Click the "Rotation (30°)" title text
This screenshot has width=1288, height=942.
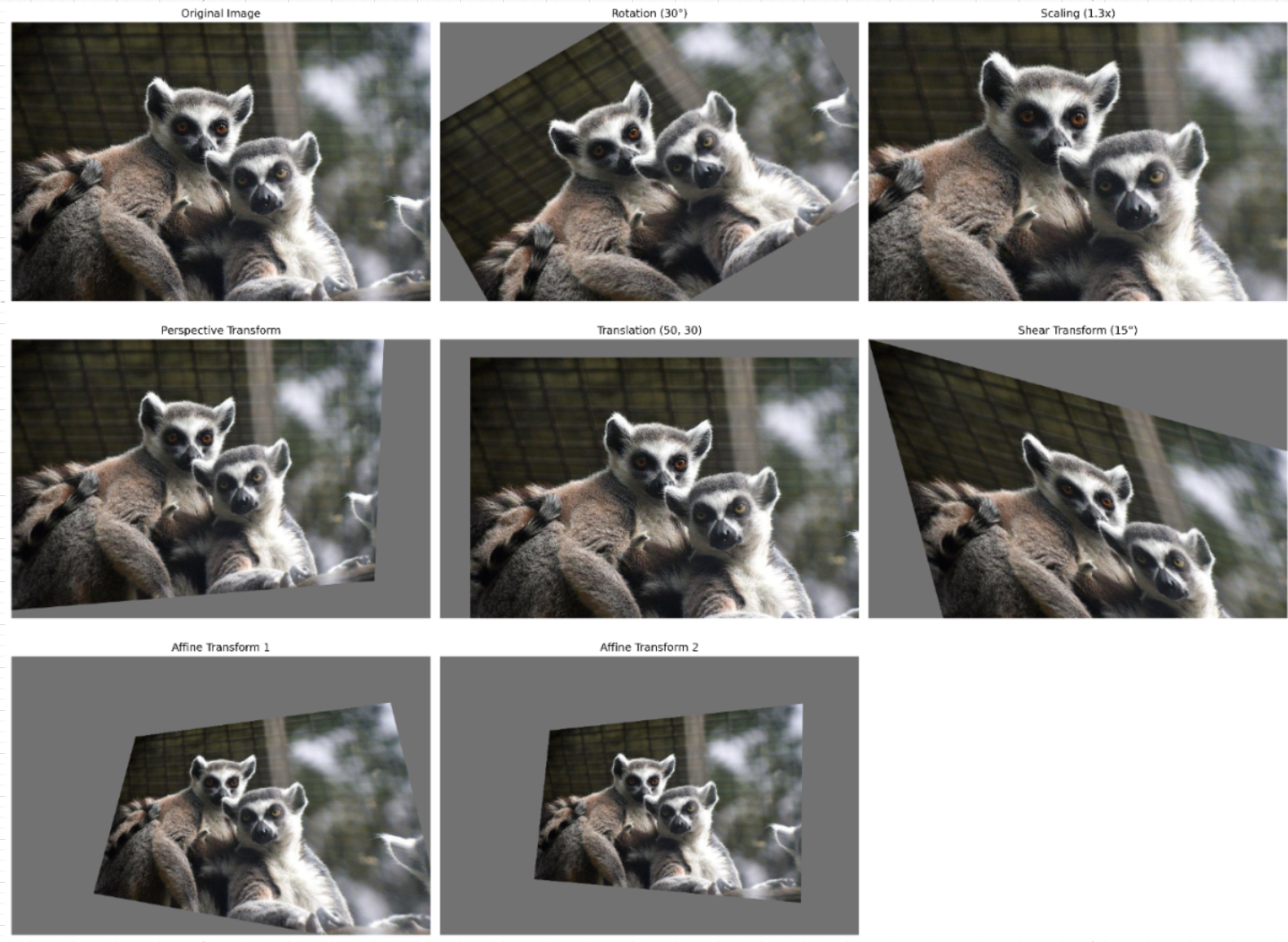[x=650, y=13]
